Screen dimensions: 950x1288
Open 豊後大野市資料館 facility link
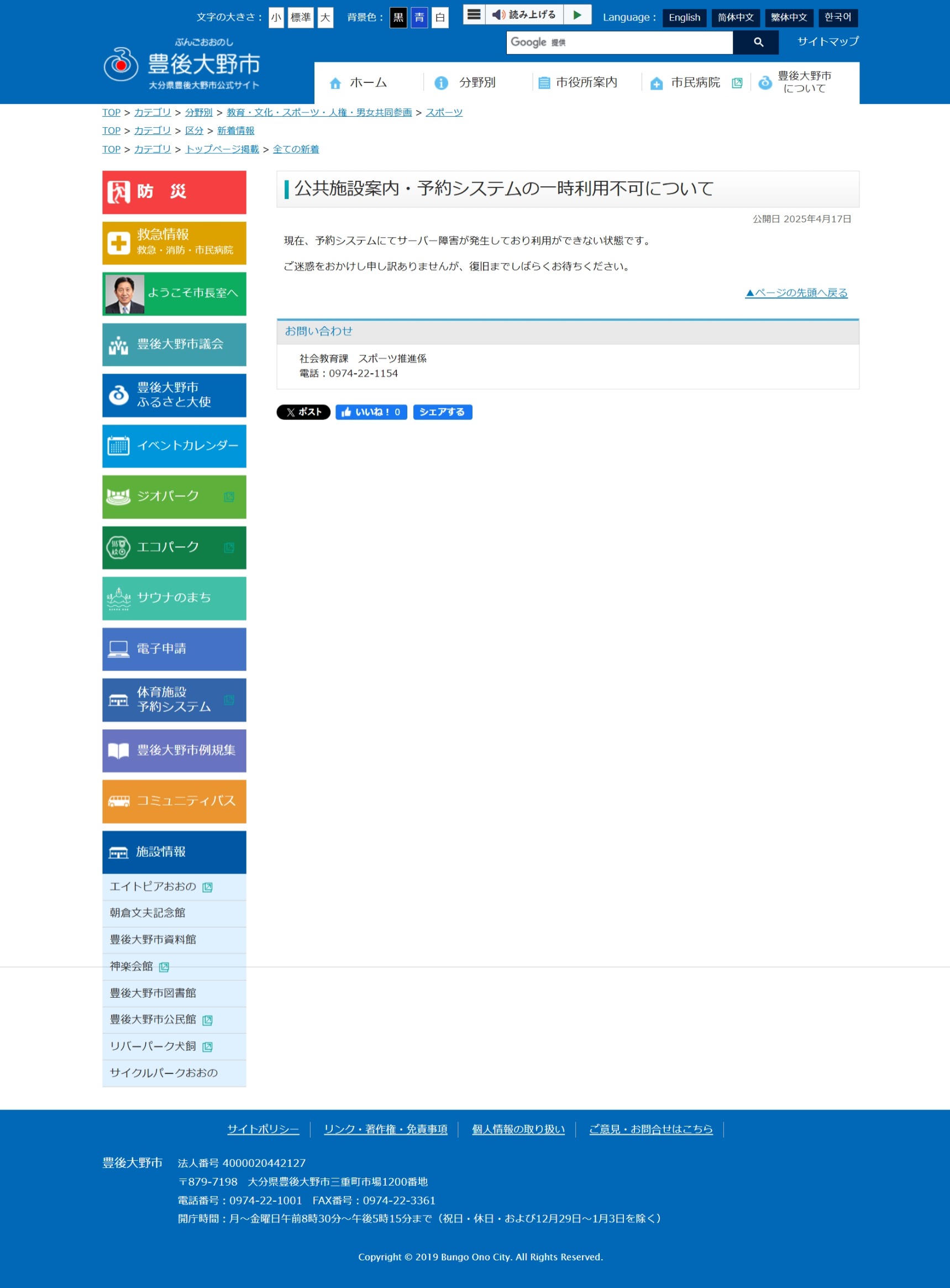pos(174,940)
